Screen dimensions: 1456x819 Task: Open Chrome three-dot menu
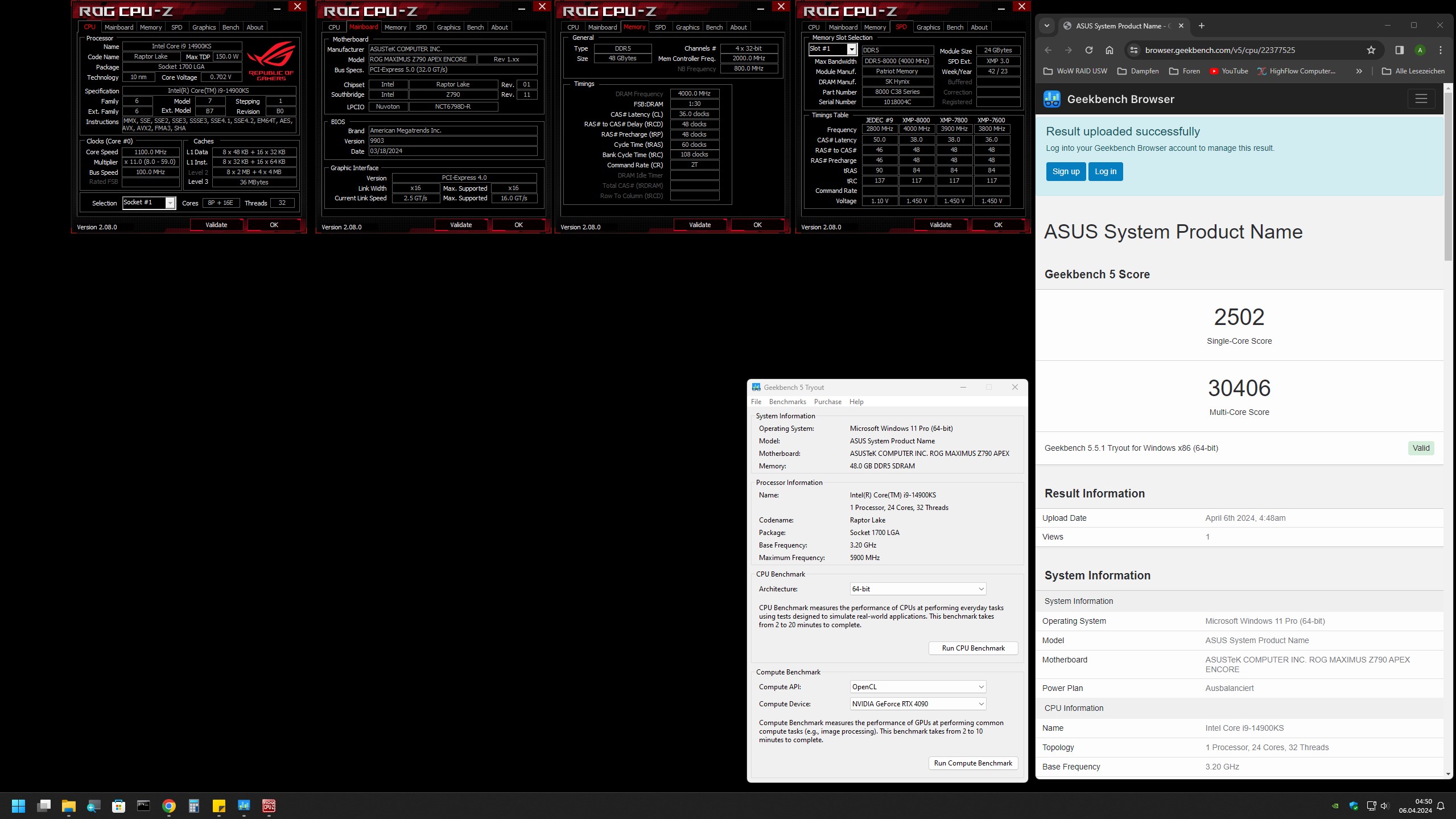click(1440, 50)
